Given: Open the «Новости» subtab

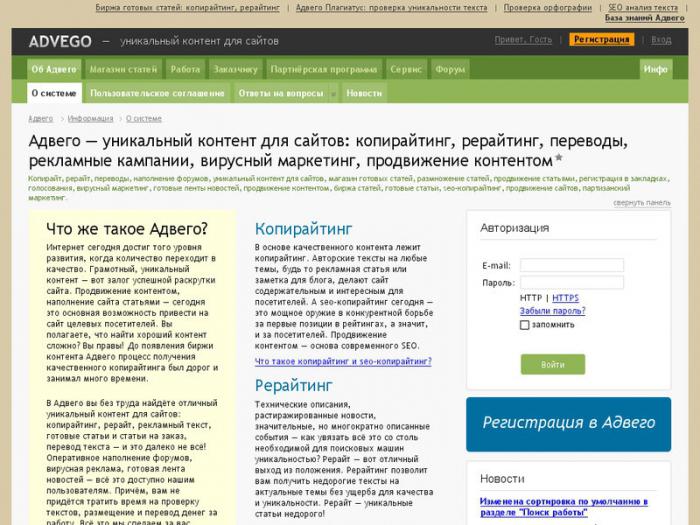Looking at the screenshot, I should (x=364, y=93).
